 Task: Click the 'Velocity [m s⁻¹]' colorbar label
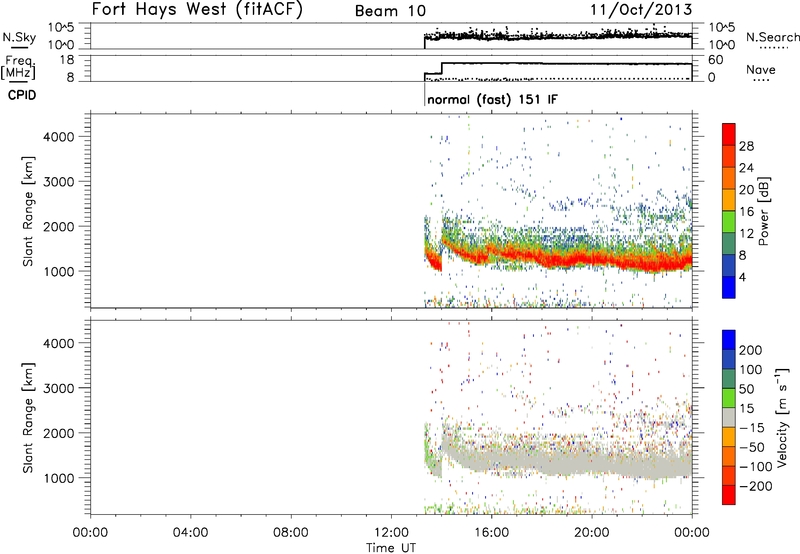tap(782, 417)
